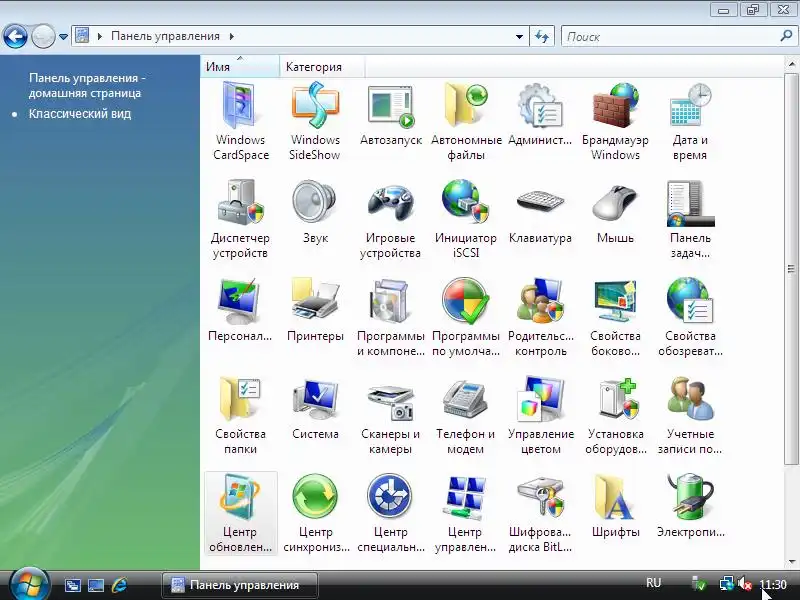Screen dimensions: 800x600
Task: Click Панель управления breadcrumb in address bar
Action: 165,36
